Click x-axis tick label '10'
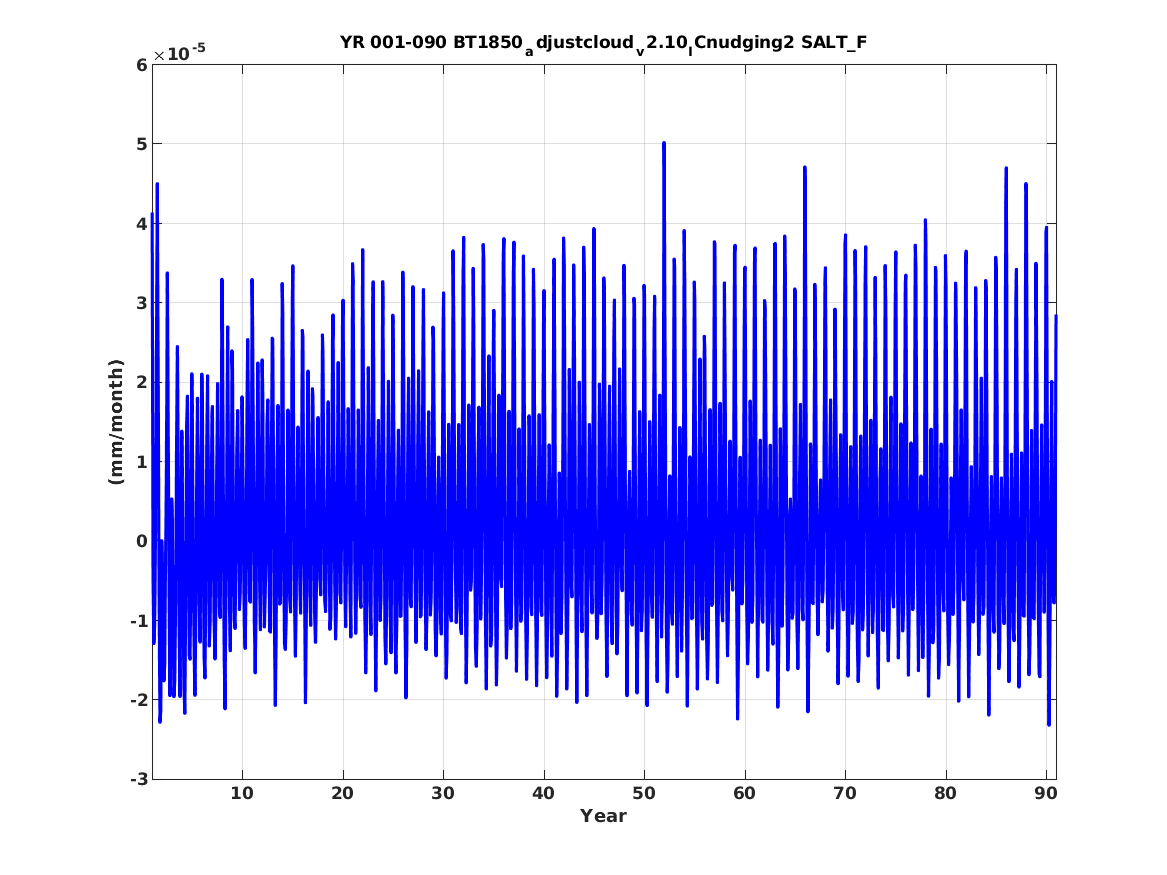This screenshot has width=1167, height=875. coord(242,793)
